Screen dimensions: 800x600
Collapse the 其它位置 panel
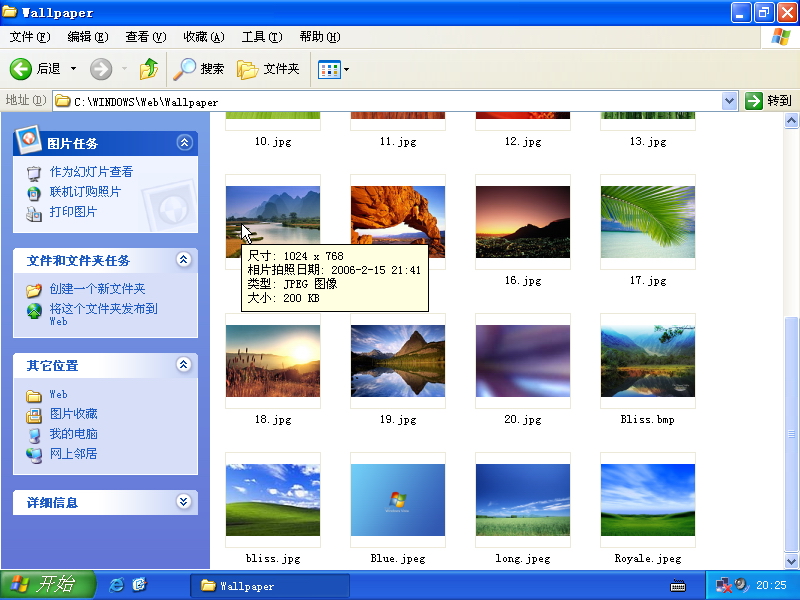click(184, 364)
